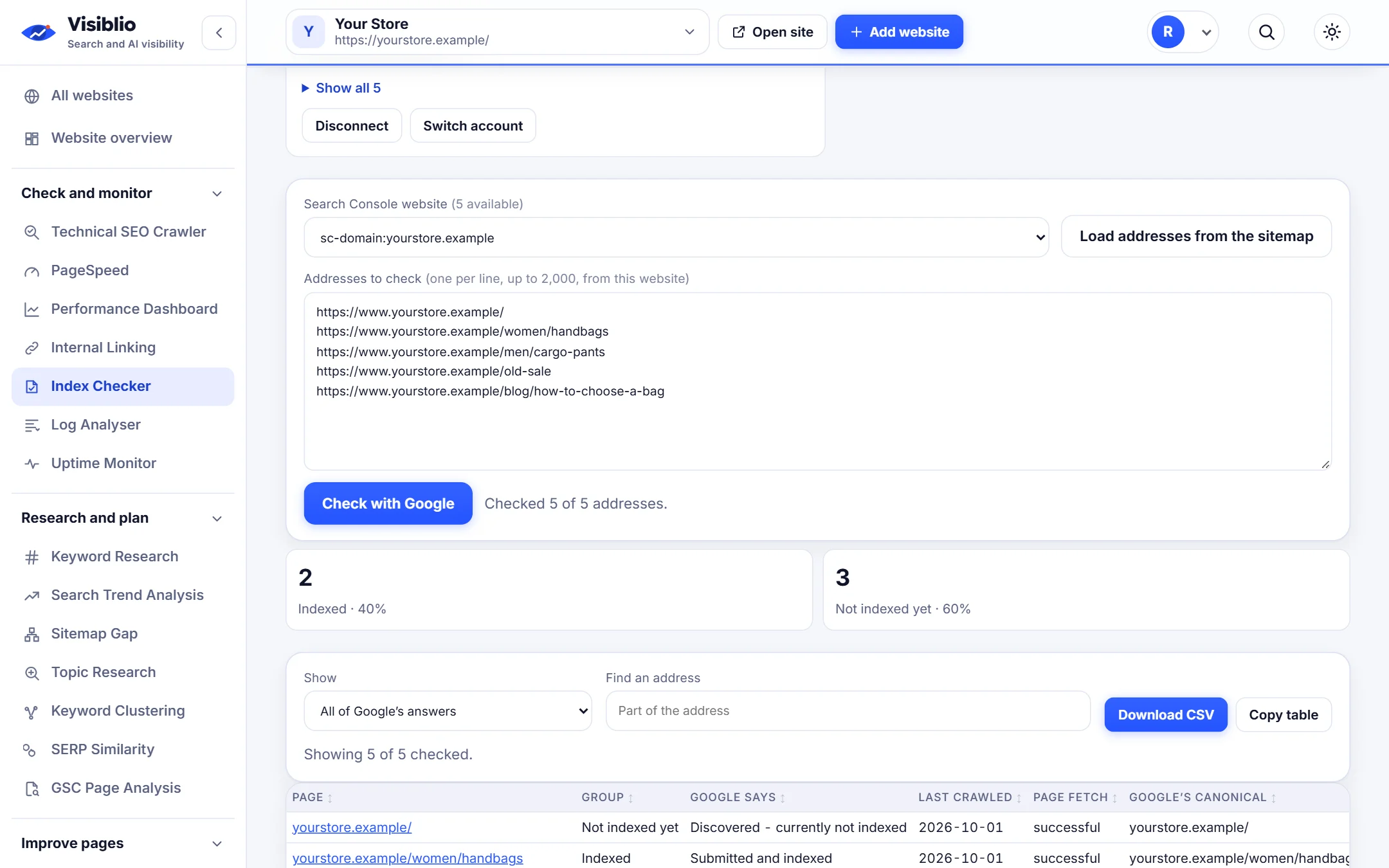Click the Sitemap Gap icon
Screen dimensions: 1389x868
(32, 635)
